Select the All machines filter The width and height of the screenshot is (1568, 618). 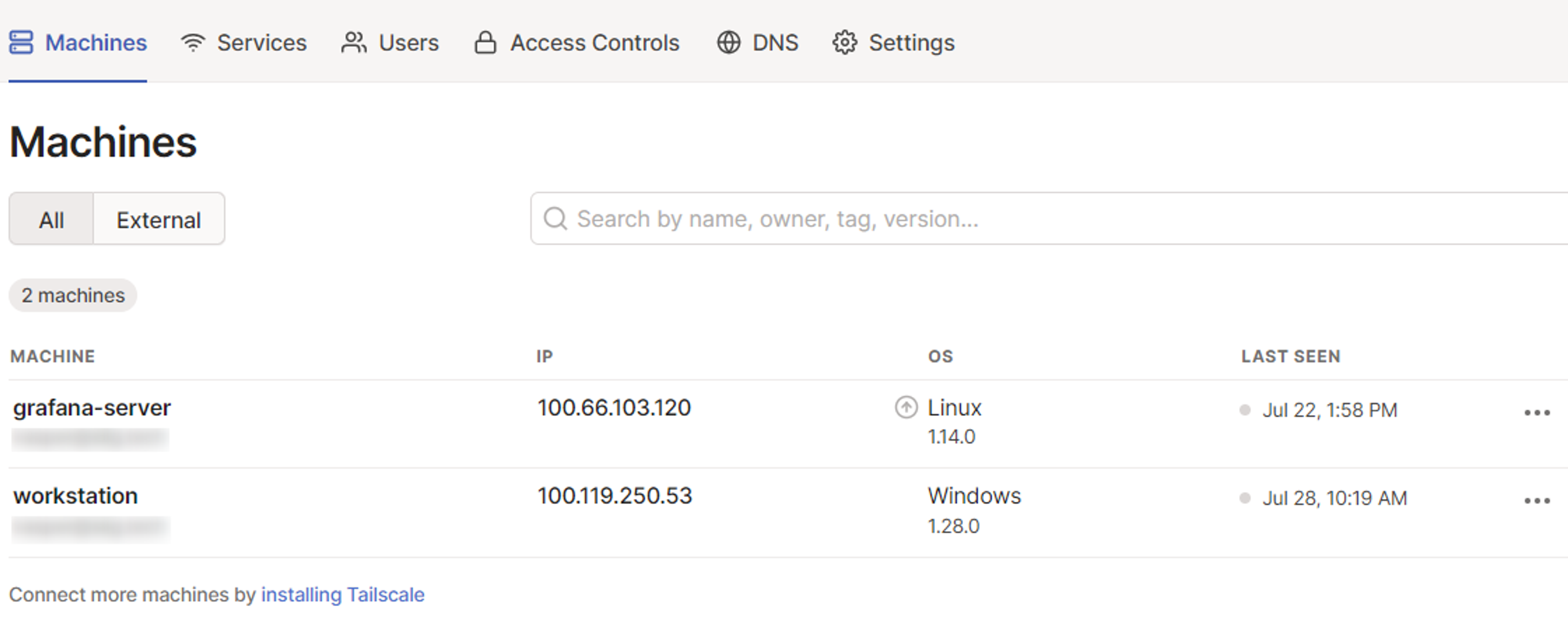click(x=51, y=220)
